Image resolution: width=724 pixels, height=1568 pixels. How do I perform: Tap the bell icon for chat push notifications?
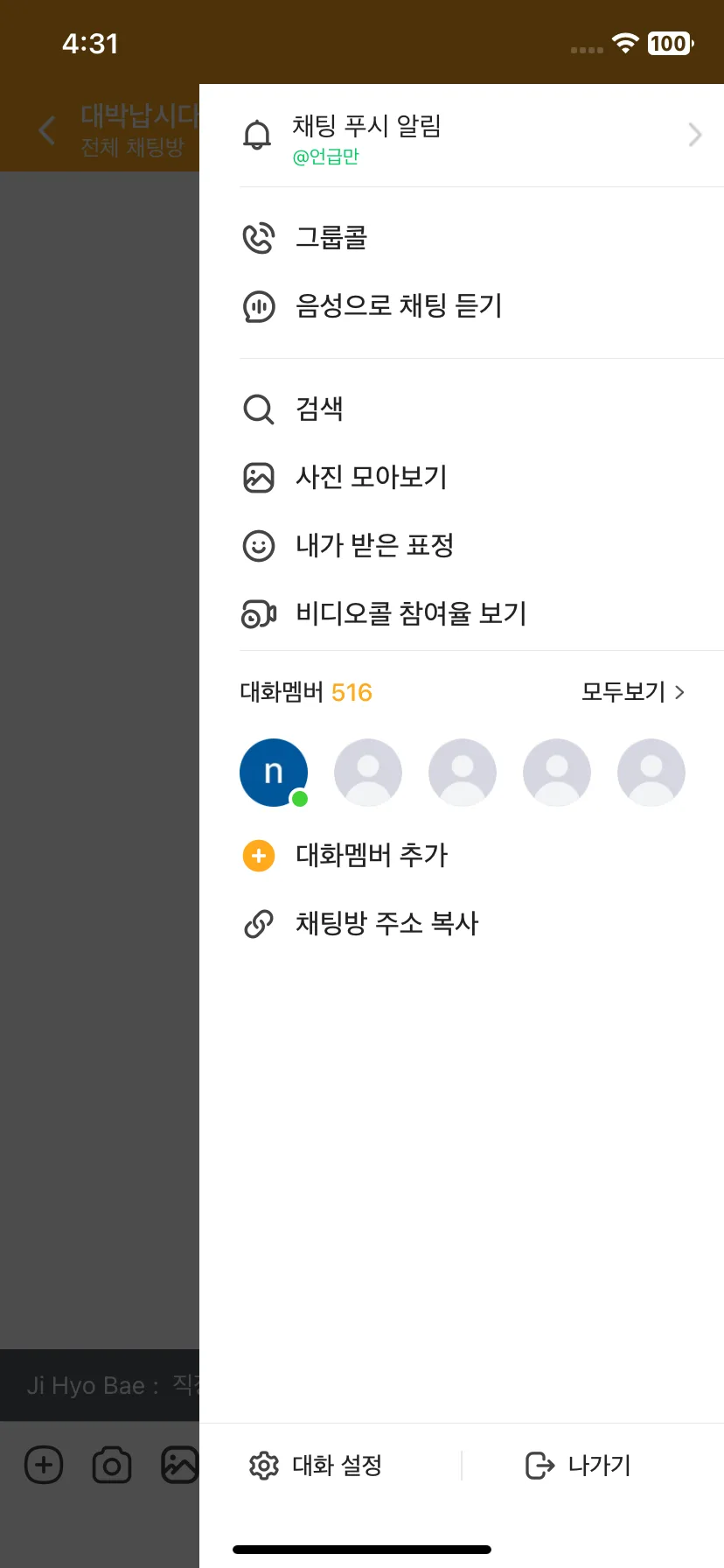(257, 136)
